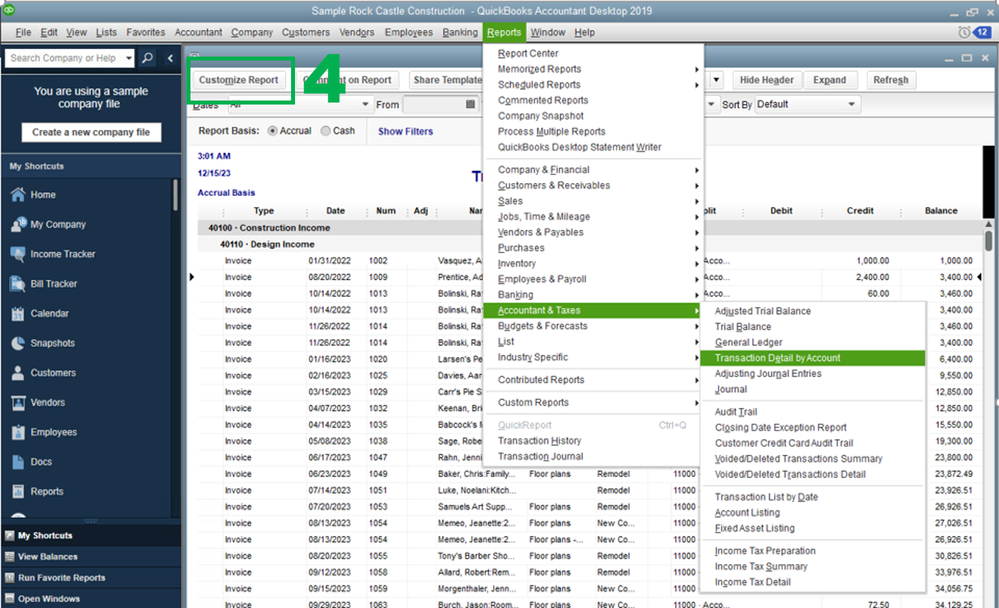Open the Customers shortcut icon

pos(18,373)
